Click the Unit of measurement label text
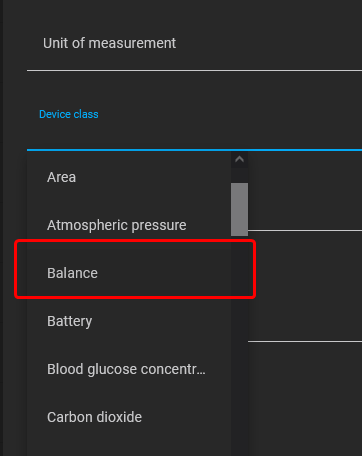The image size is (362, 456). click(109, 43)
